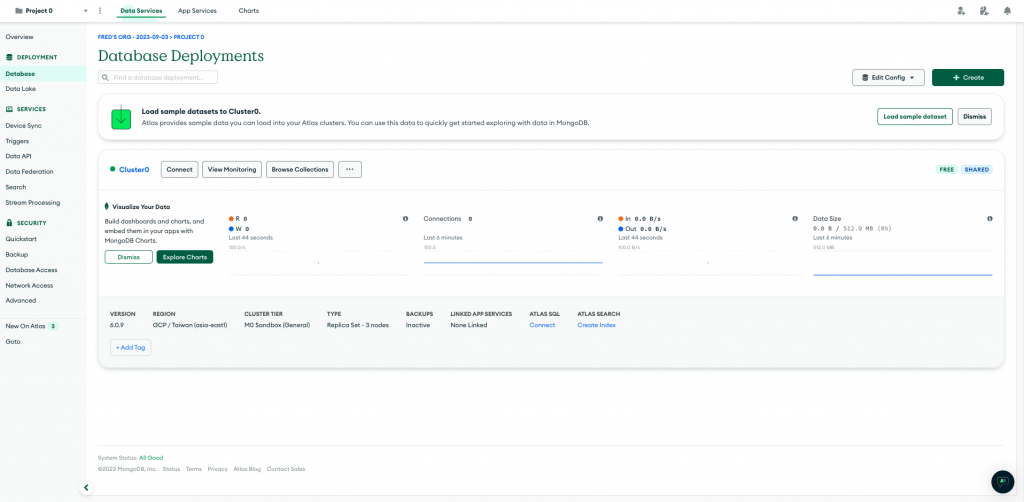Click the System Status All Good link
The height and width of the screenshot is (502, 1024).
click(x=151, y=458)
